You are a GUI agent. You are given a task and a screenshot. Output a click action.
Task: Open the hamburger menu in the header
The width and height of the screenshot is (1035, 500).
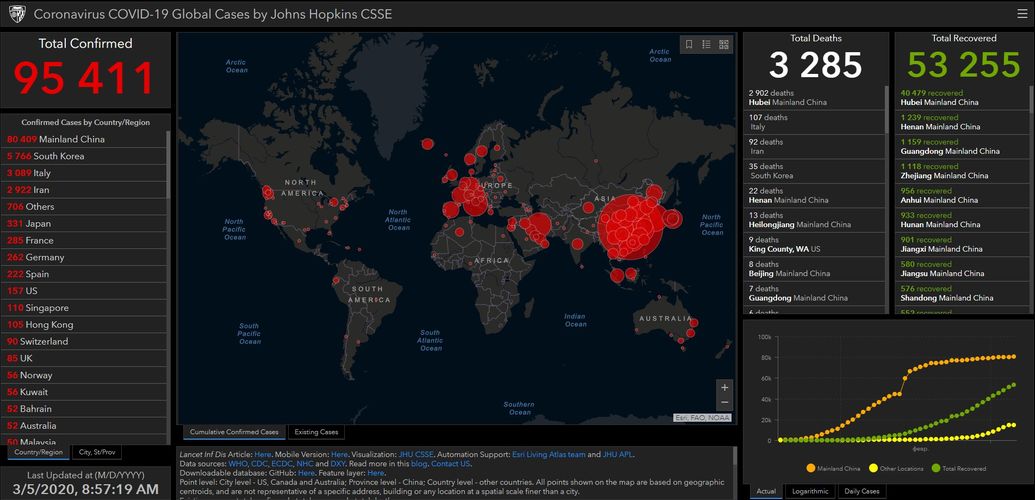click(x=1020, y=14)
